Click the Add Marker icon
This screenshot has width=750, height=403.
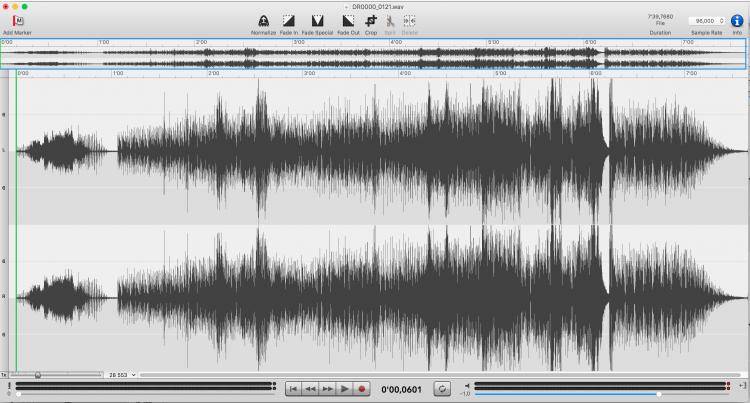point(18,20)
